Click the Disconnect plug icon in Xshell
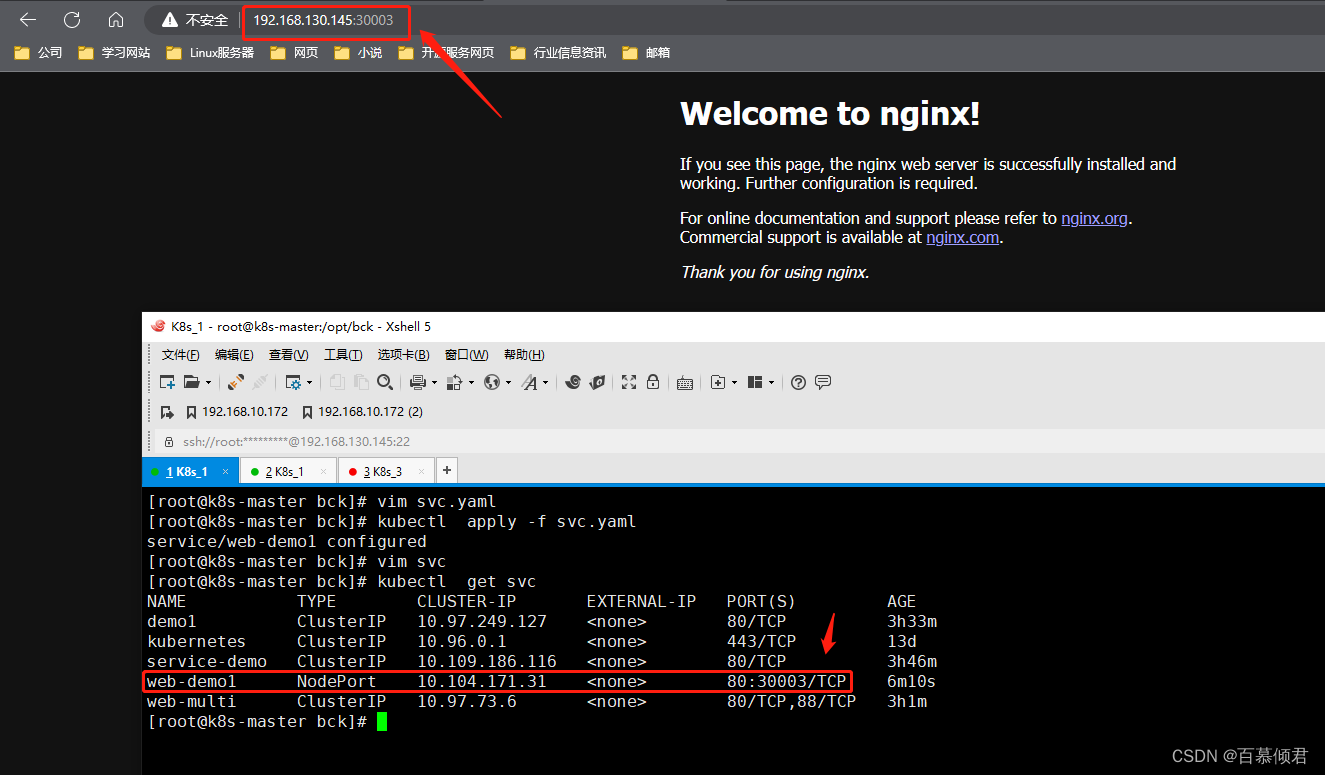Viewport: 1325px width, 775px height. pos(260,382)
